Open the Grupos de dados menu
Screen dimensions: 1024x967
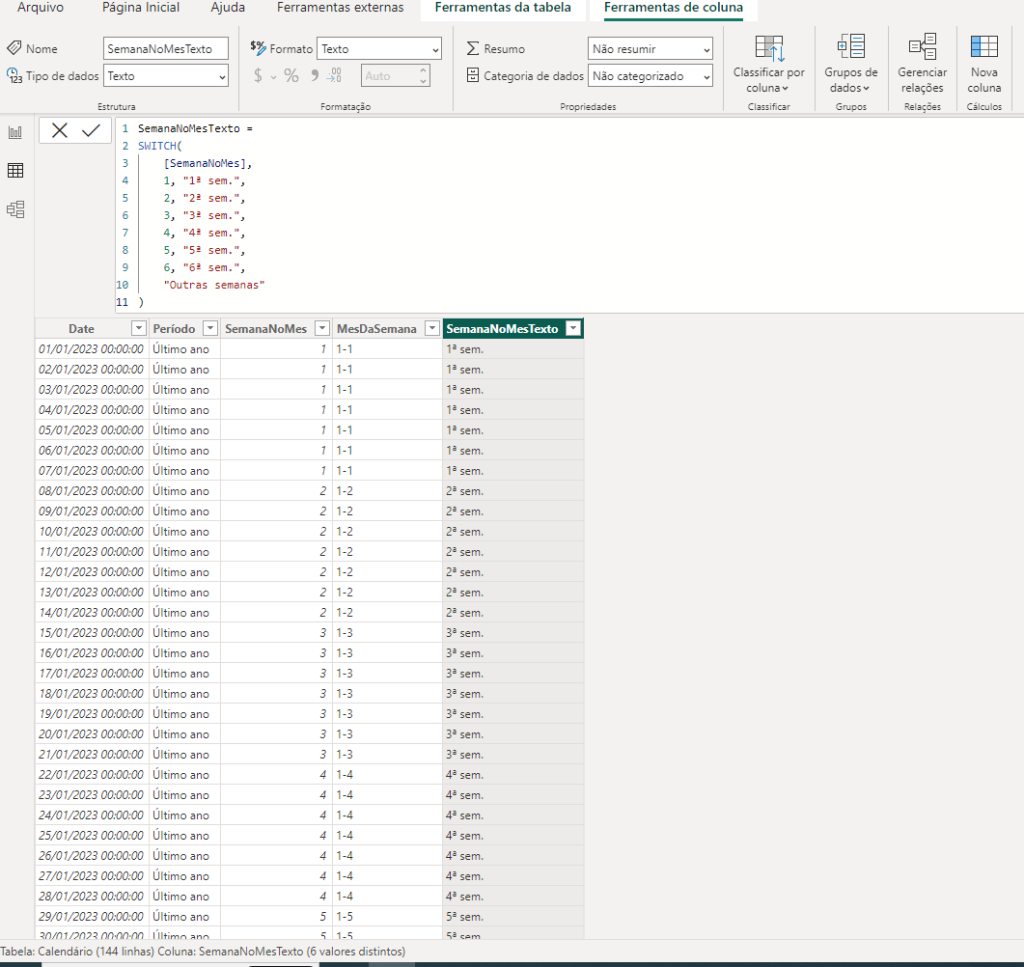pyautogui.click(x=851, y=62)
